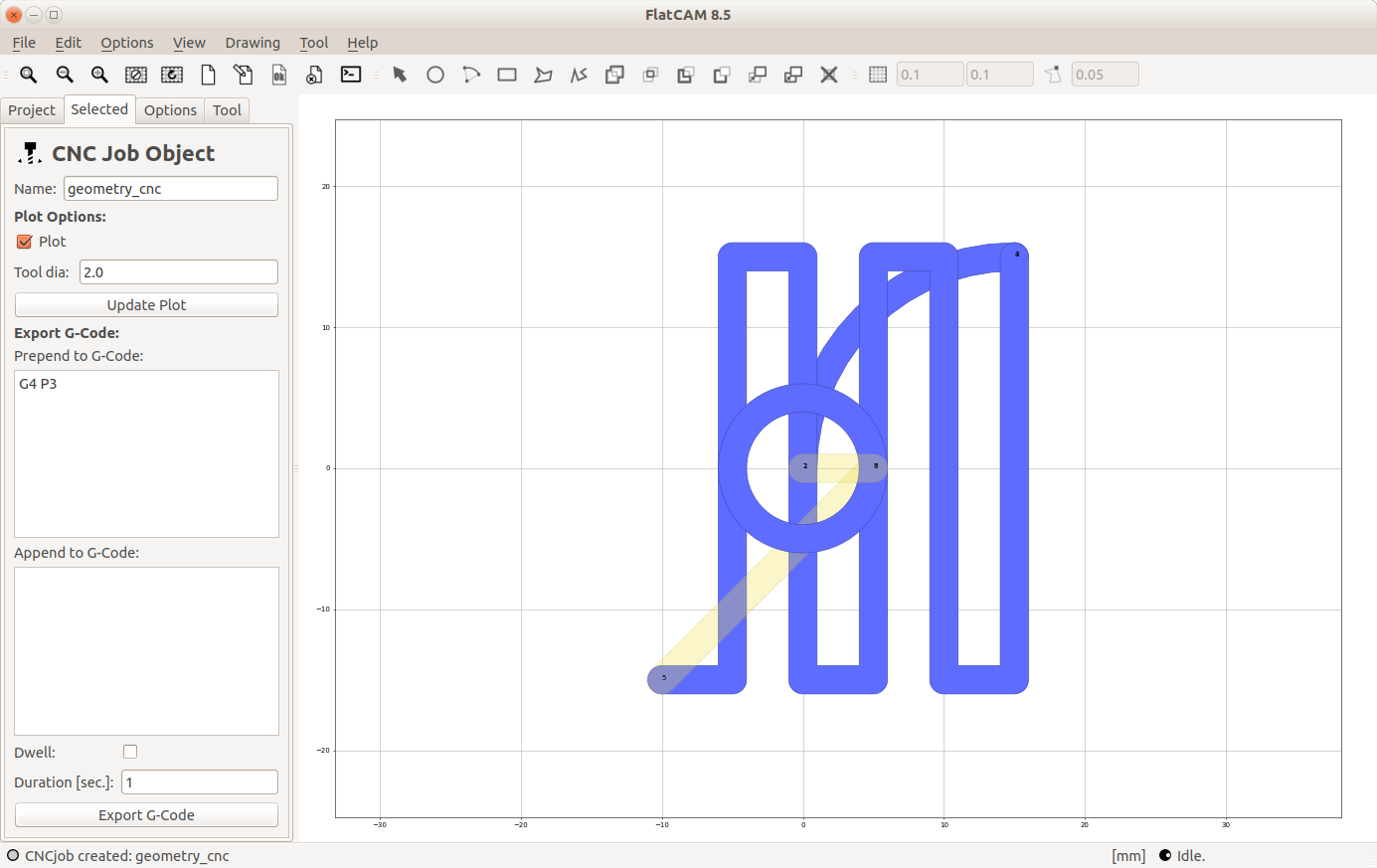Switch to the Options tab
1377x868 pixels.
[x=170, y=110]
